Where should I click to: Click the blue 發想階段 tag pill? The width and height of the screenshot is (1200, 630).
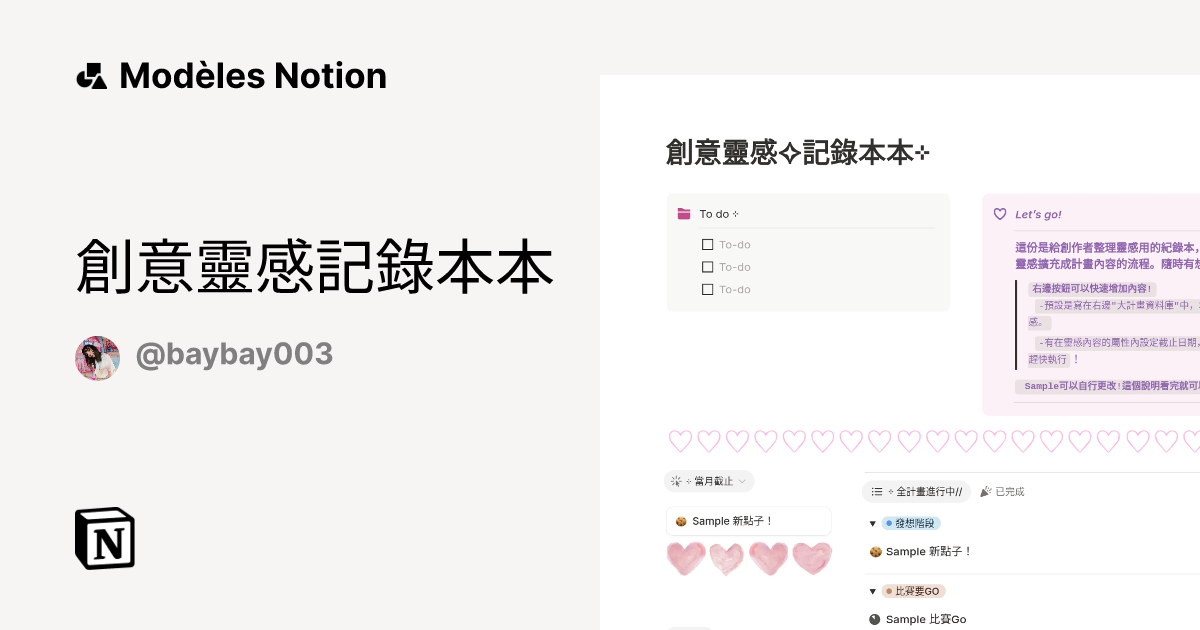(910, 522)
